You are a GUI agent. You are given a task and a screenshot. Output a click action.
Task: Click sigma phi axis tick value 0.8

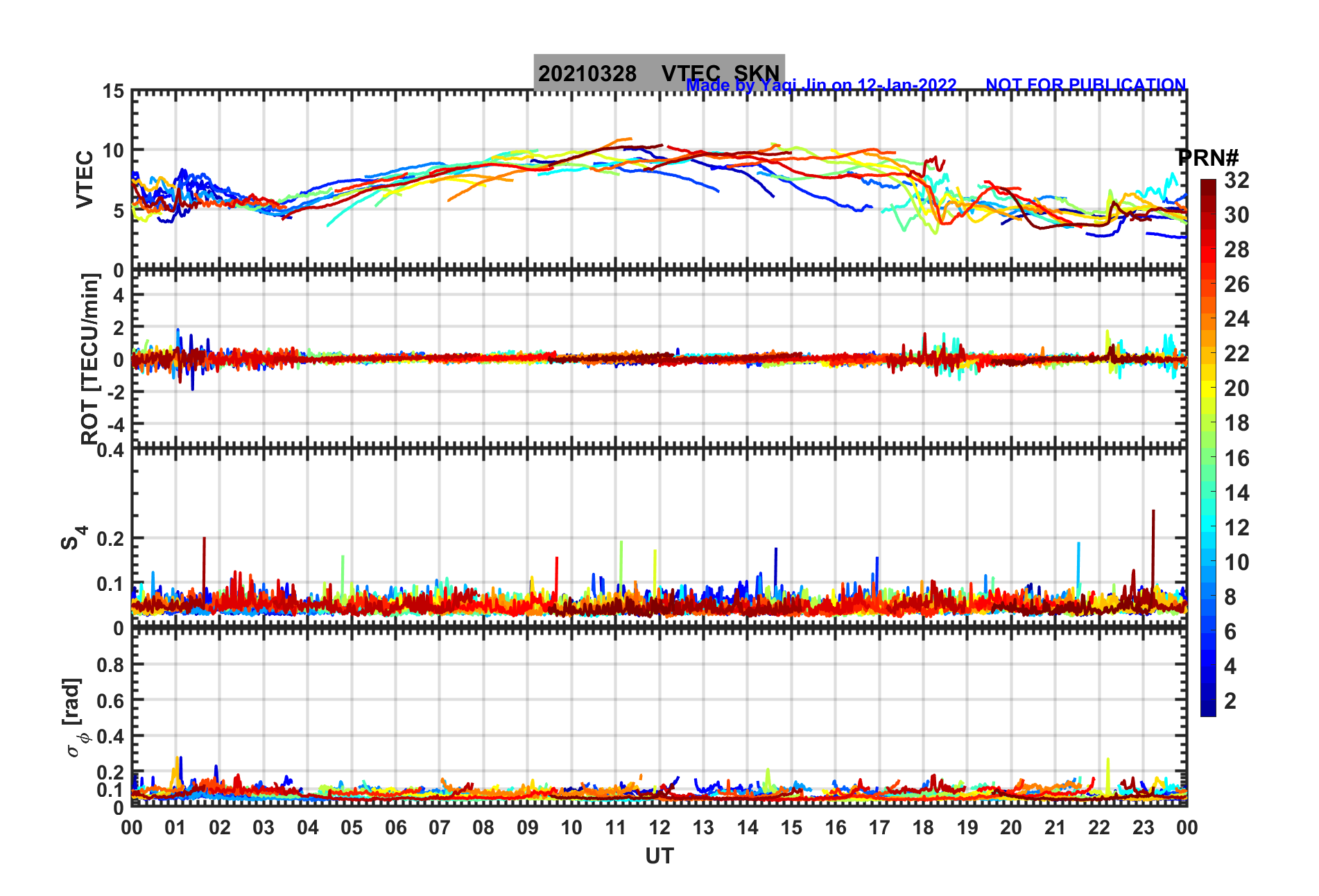[x=111, y=665]
